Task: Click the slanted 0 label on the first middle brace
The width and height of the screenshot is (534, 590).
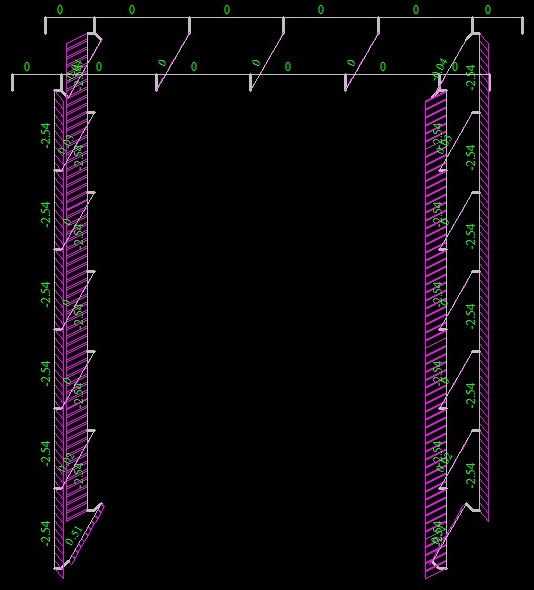Action: pos(162,62)
